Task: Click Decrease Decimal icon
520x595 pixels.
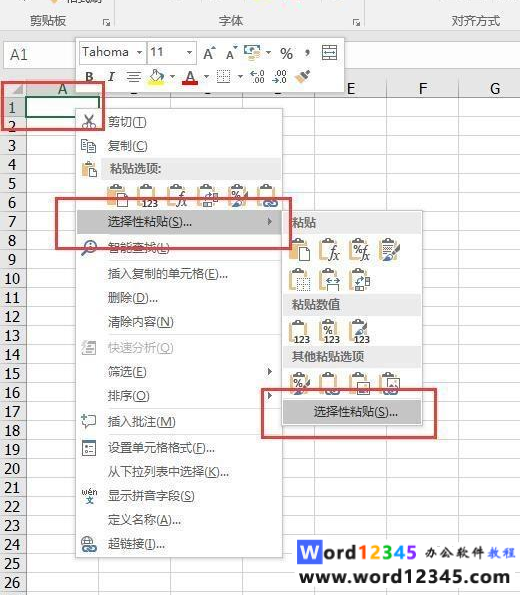Action: [x=279, y=77]
